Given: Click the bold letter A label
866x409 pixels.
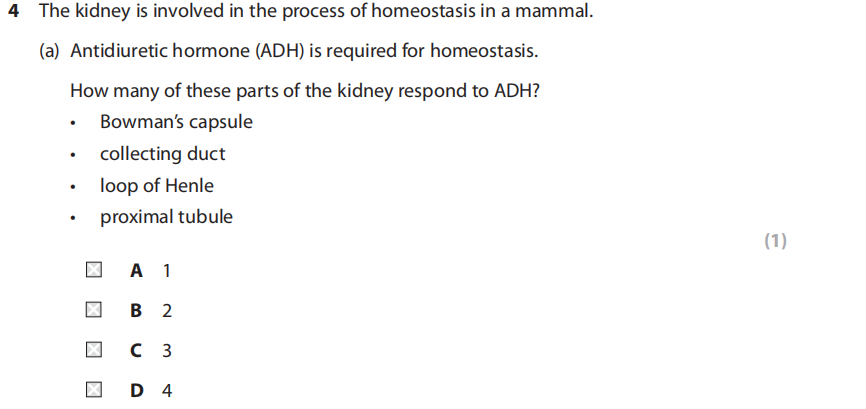Looking at the screenshot, I should 137,270.
